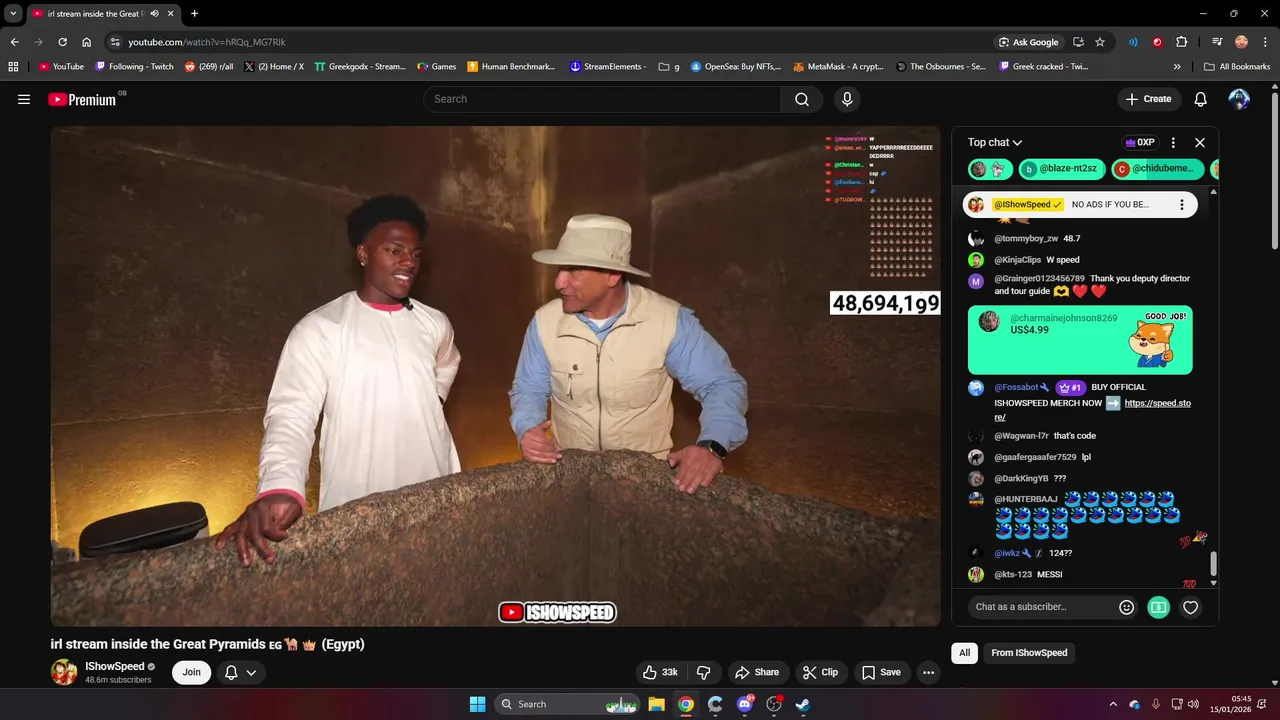The height and width of the screenshot is (720, 1280).
Task: Like the video with thumbs up
Action: coord(662,672)
